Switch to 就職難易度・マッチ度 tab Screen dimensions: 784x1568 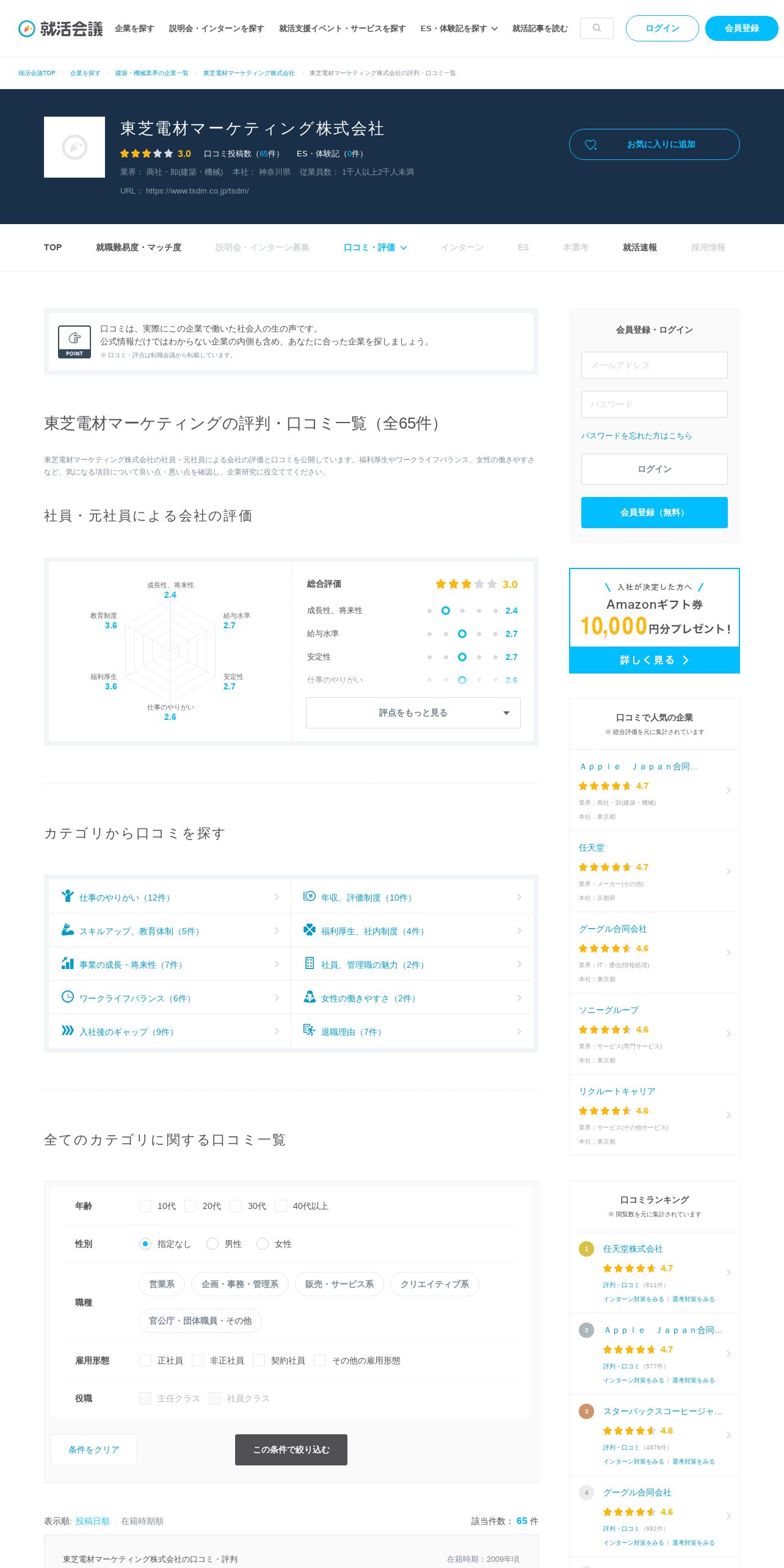click(139, 247)
